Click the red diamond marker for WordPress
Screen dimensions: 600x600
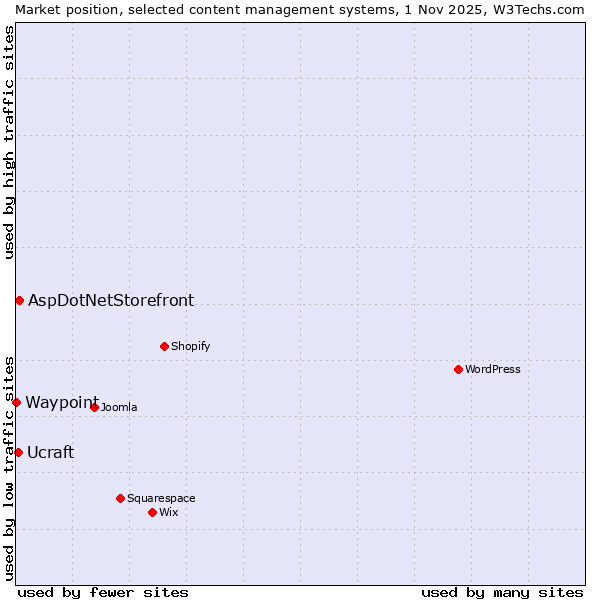click(x=458, y=369)
